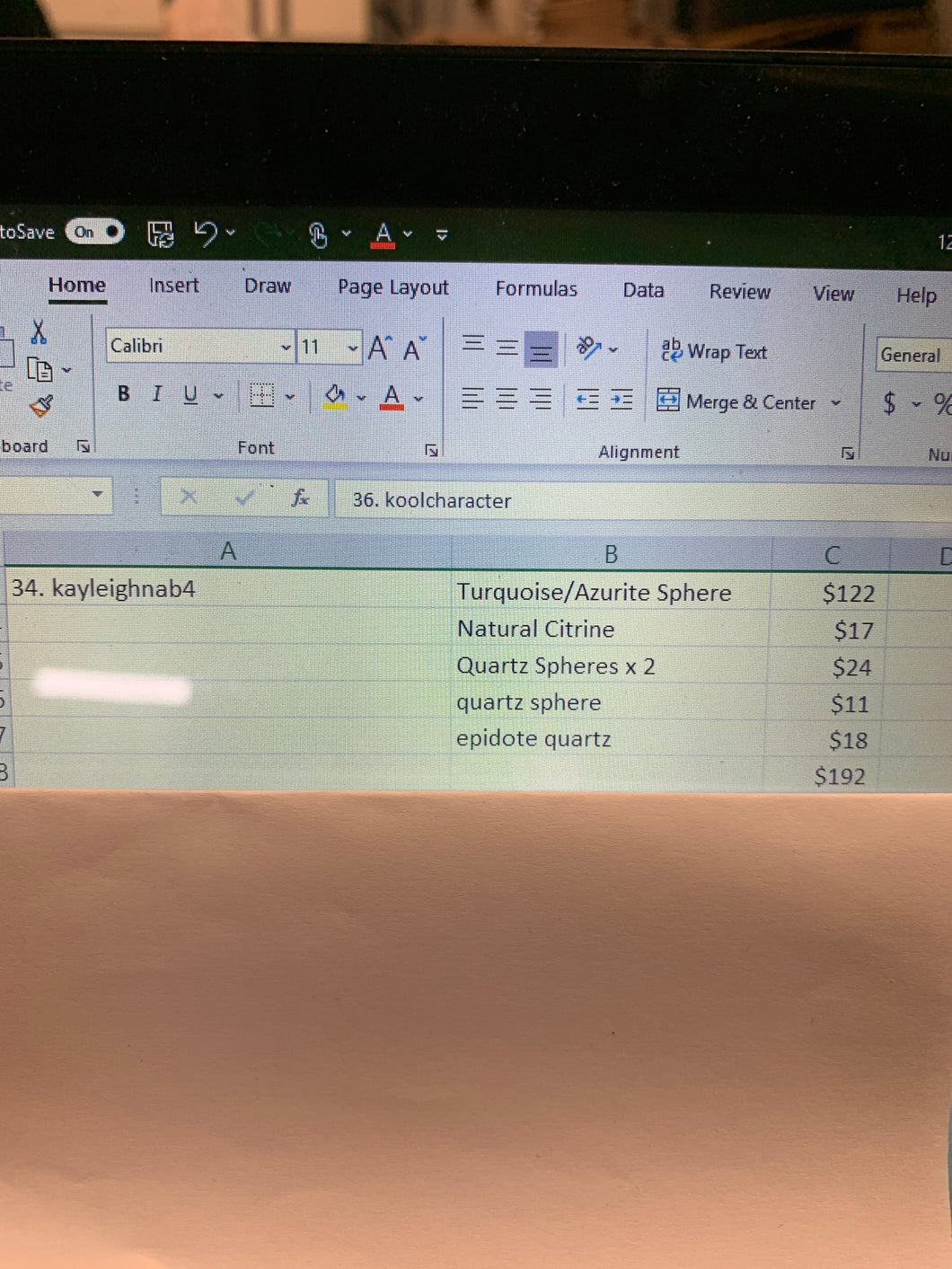The image size is (952, 1269).
Task: Click the Undo arrow icon
Action: 206,234
